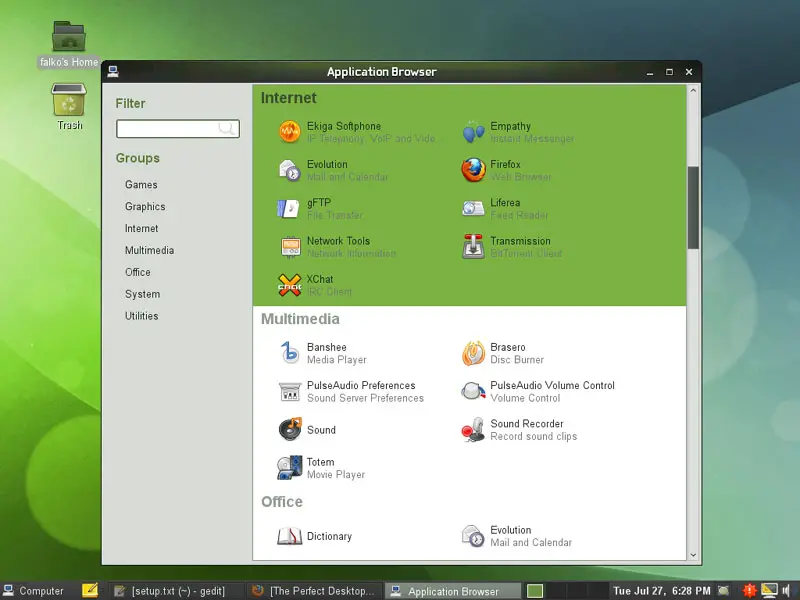Launch the Brasero disc burner icon
Screen dimensions: 800x600
473,353
